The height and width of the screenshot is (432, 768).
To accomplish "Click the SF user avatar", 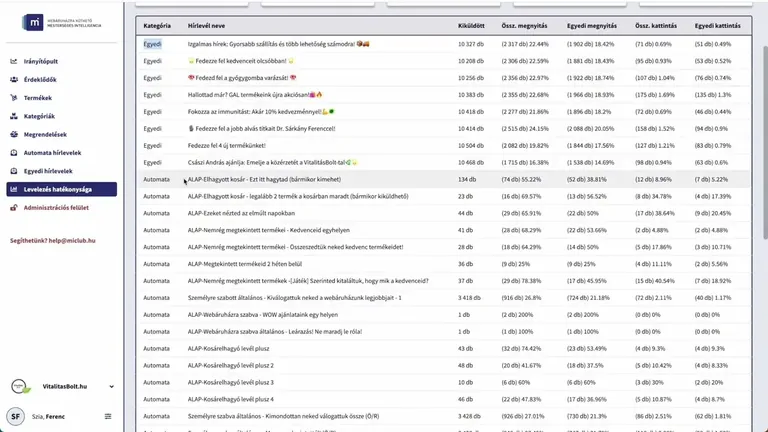I will [16, 416].
